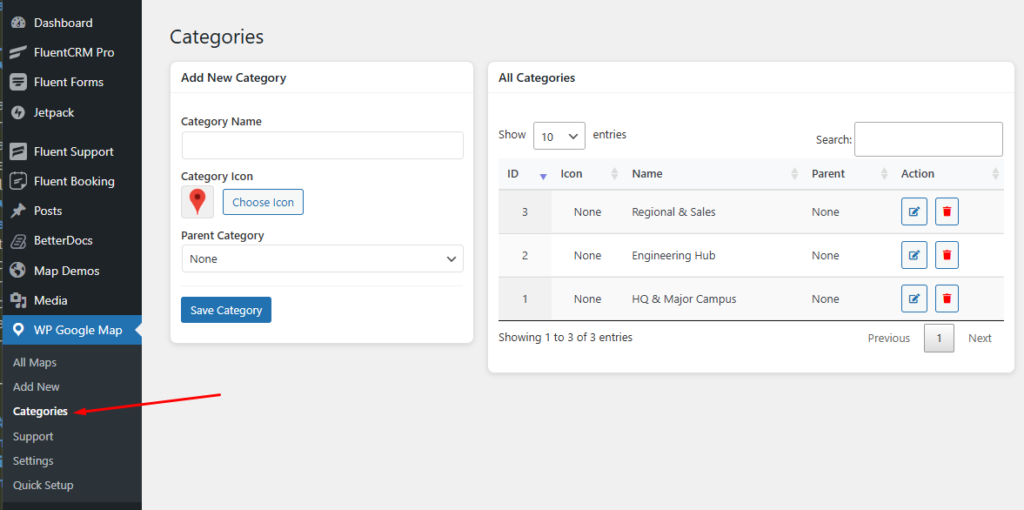
Task: Delete the Engineering Hub category
Action: [x=947, y=255]
